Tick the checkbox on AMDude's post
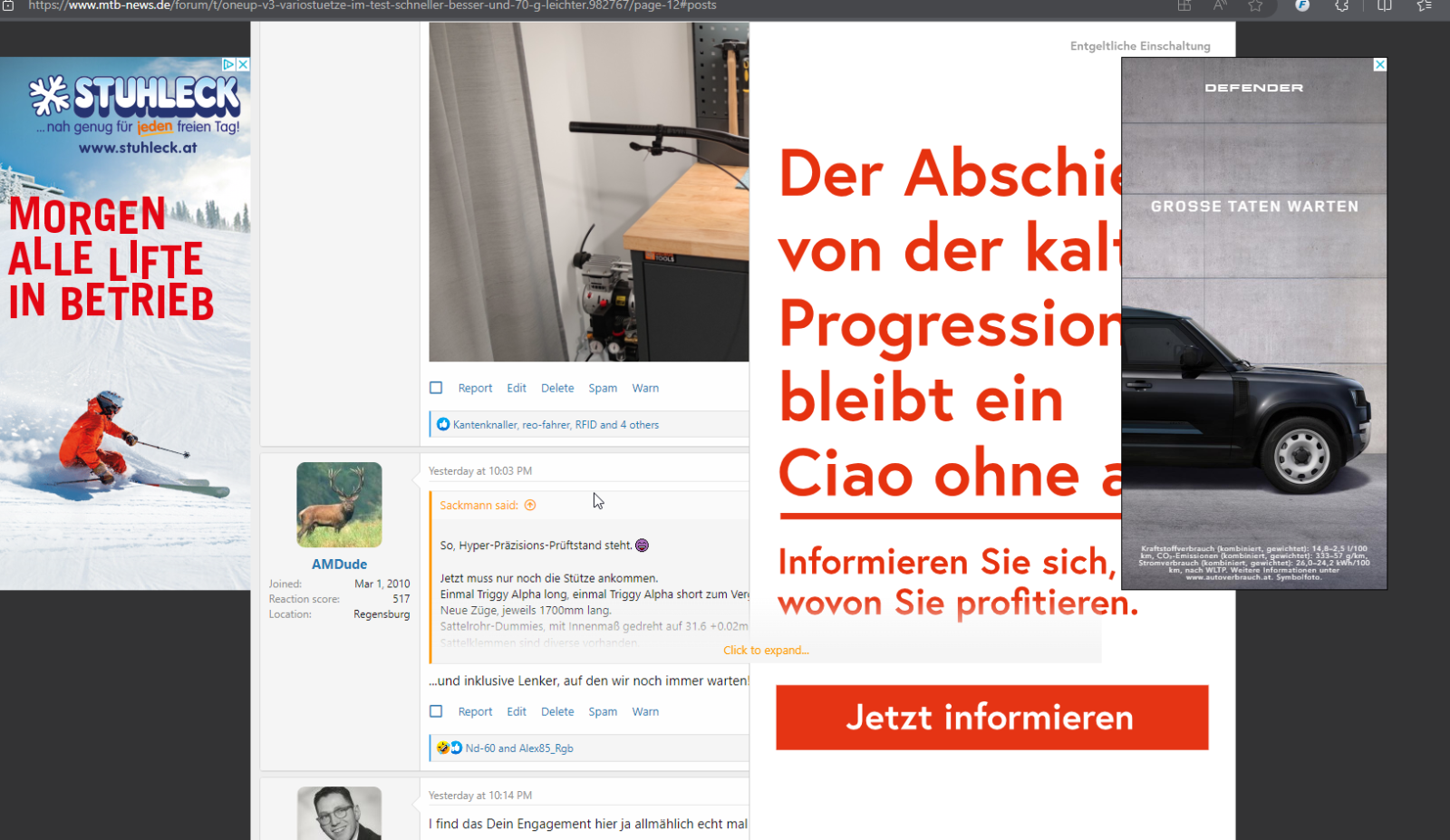Viewport: 1450px width, 840px height. [436, 711]
